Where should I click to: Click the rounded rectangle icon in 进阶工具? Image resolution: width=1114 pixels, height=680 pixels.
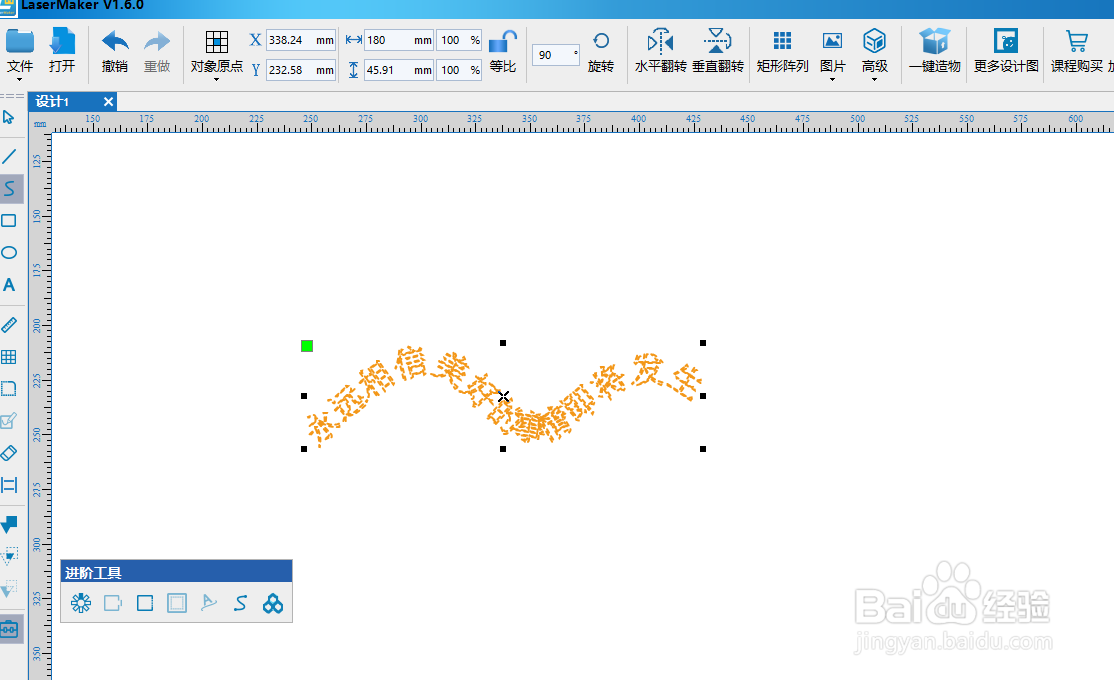(x=113, y=603)
